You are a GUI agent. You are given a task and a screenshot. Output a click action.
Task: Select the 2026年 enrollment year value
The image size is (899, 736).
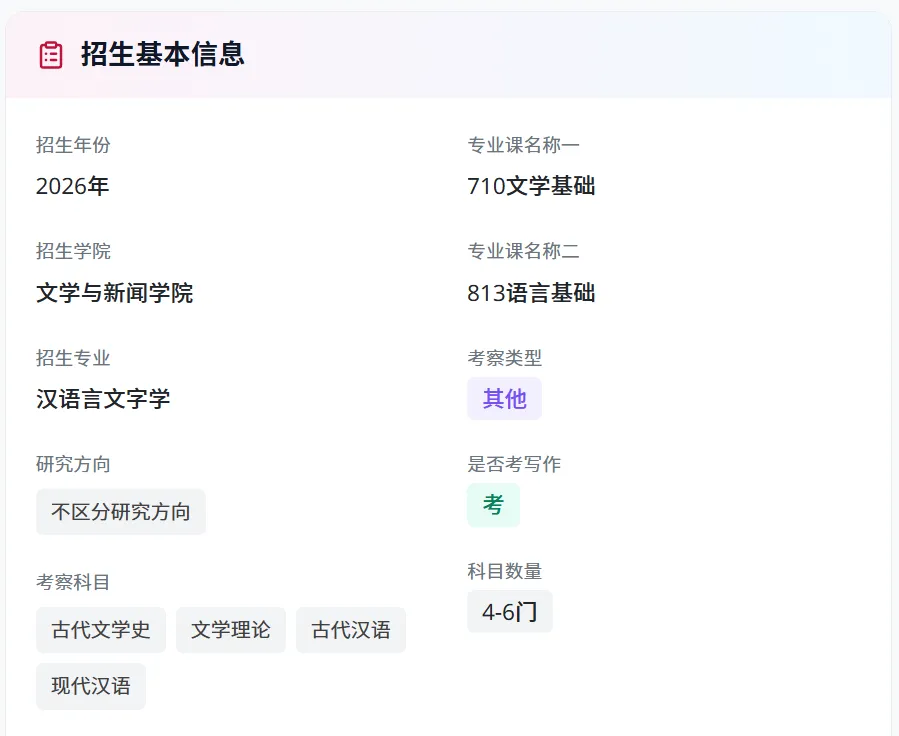tap(72, 186)
